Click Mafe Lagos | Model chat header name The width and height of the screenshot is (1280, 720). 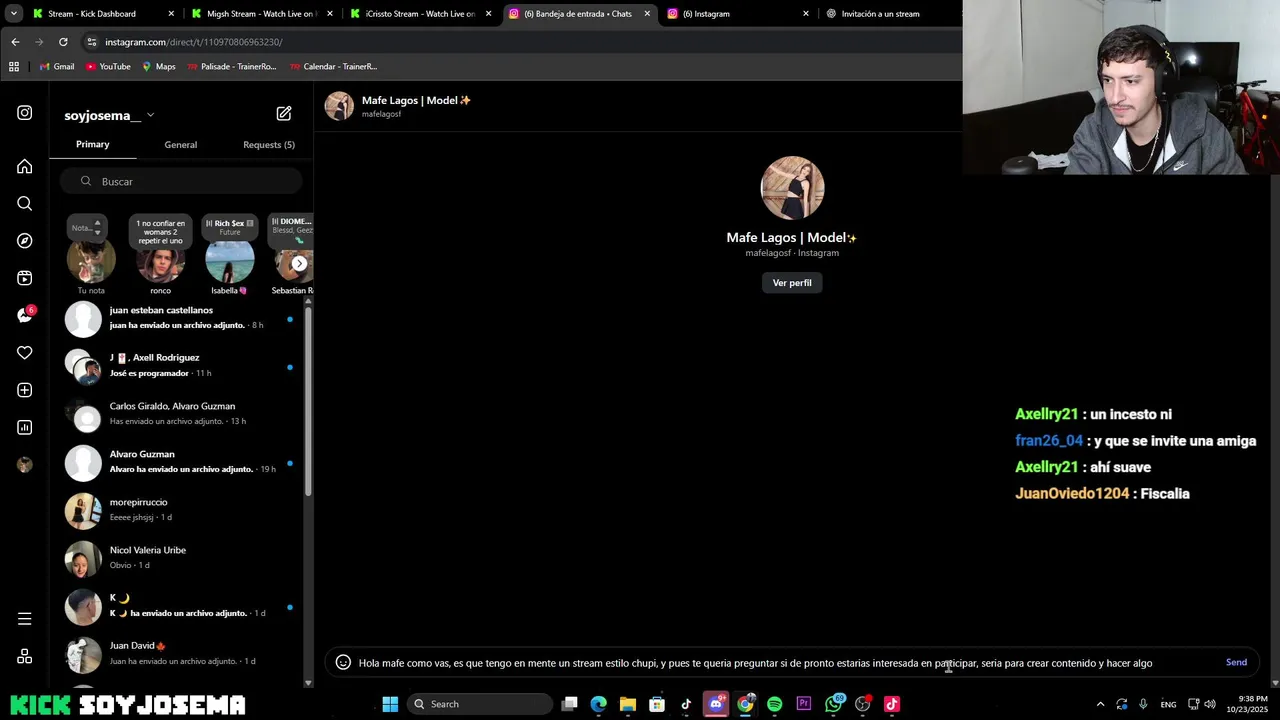tap(416, 100)
